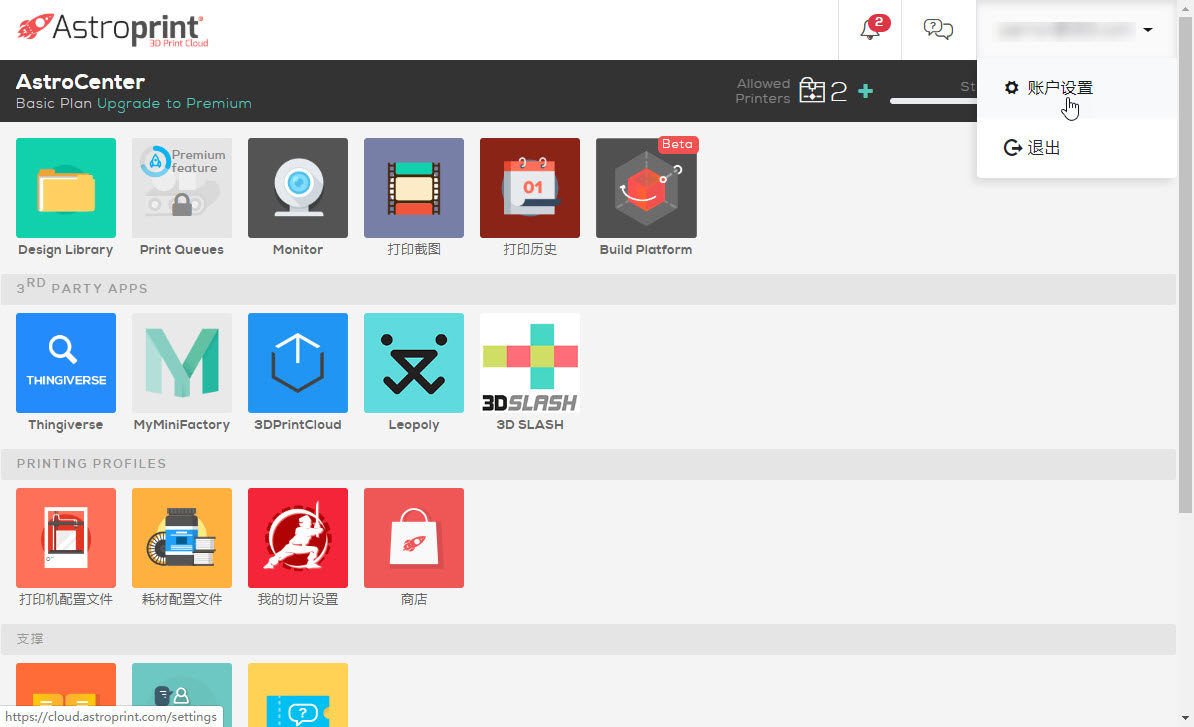Open the 商店 store app
The width and height of the screenshot is (1194, 727).
coord(413,538)
